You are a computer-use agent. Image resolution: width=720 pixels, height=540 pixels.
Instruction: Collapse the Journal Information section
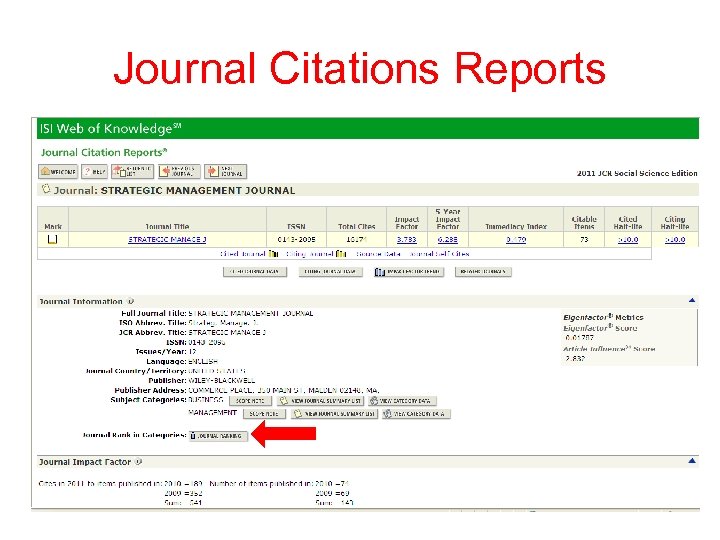point(692,300)
